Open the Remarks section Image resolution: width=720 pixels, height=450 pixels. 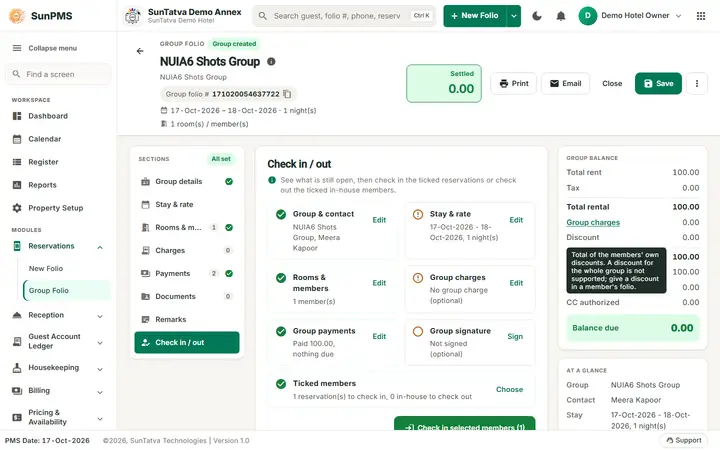(x=187, y=319)
